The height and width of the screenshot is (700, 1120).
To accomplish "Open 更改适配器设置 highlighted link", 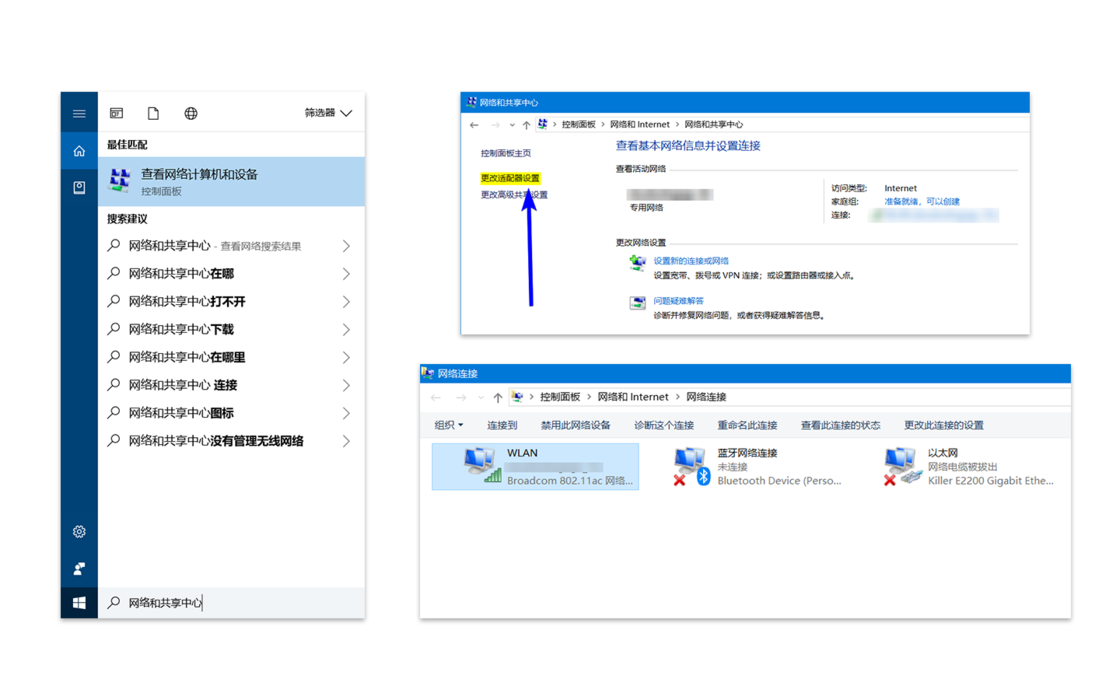I will click(511, 178).
